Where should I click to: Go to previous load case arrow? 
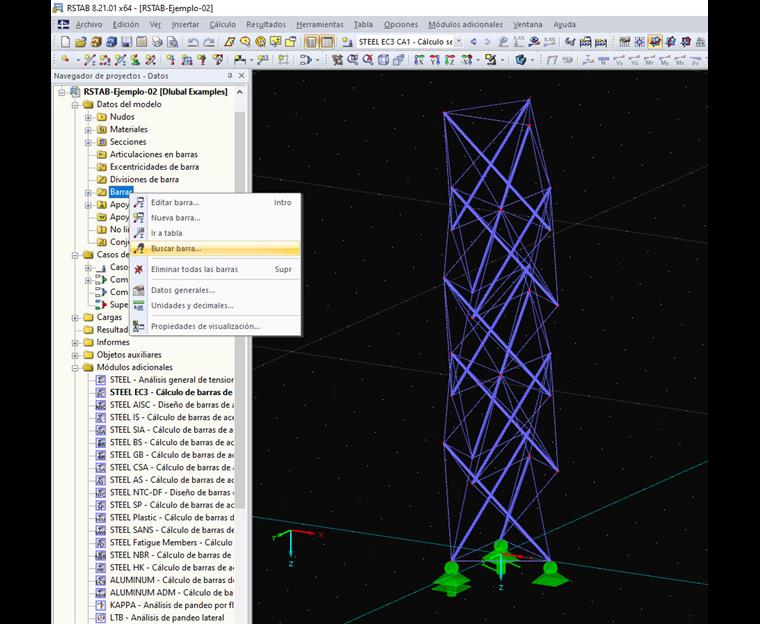point(474,42)
